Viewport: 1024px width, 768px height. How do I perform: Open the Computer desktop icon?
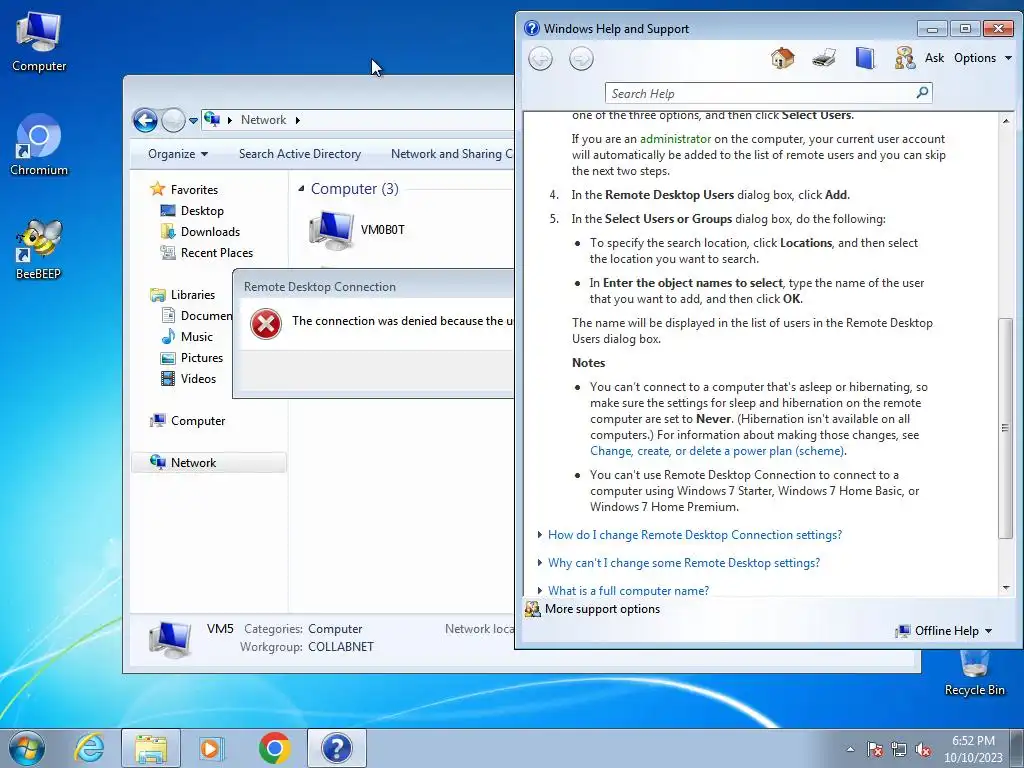pos(39,42)
